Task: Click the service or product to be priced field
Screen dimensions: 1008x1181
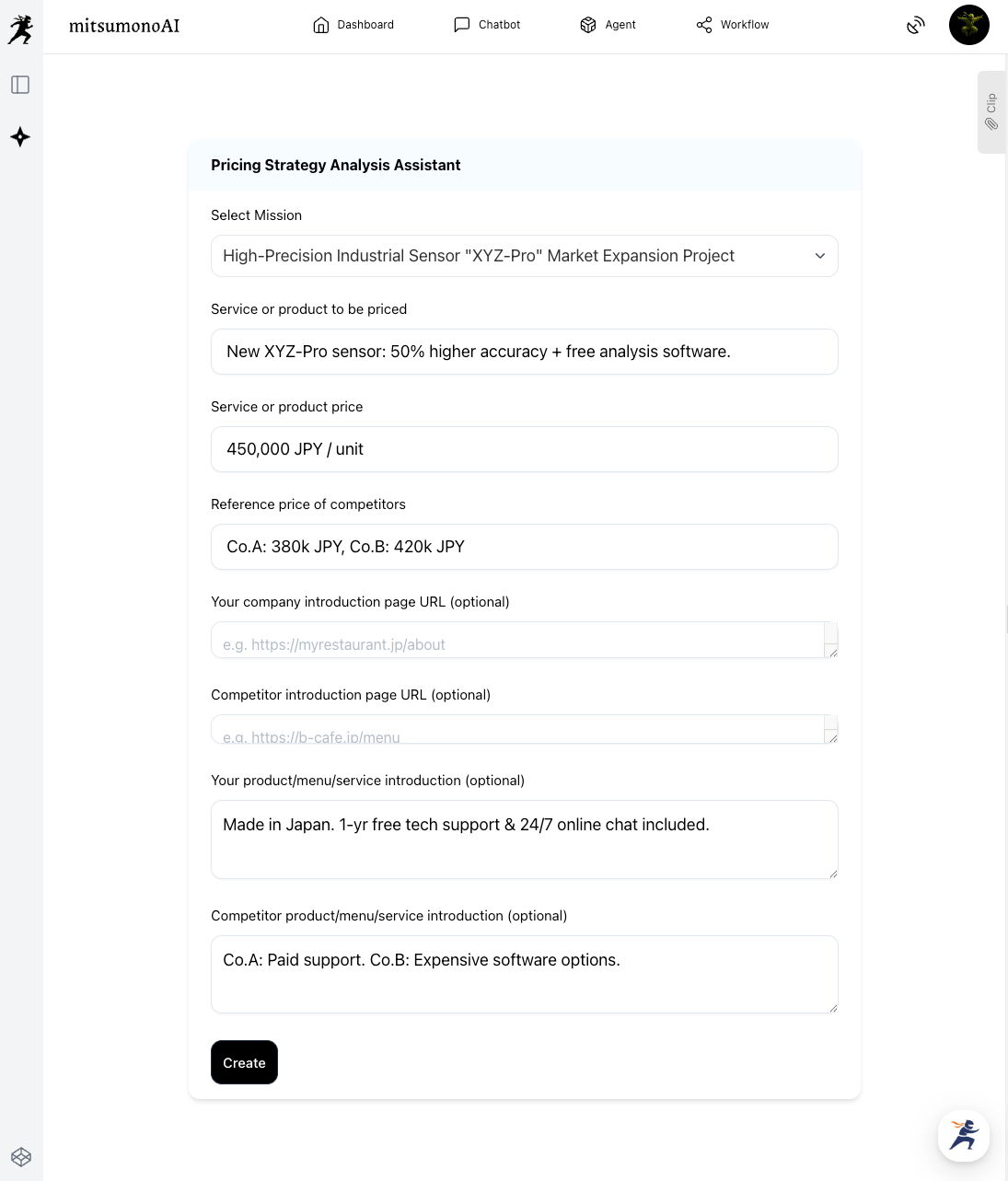Action: click(524, 352)
